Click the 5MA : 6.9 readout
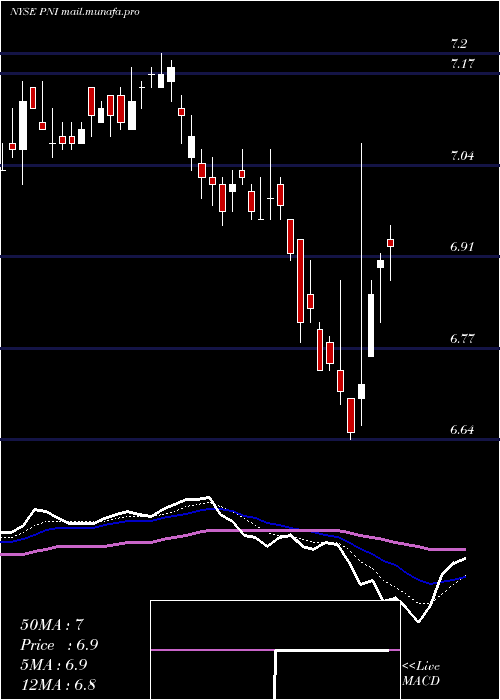Screen dimensions: 500x700 54,665
